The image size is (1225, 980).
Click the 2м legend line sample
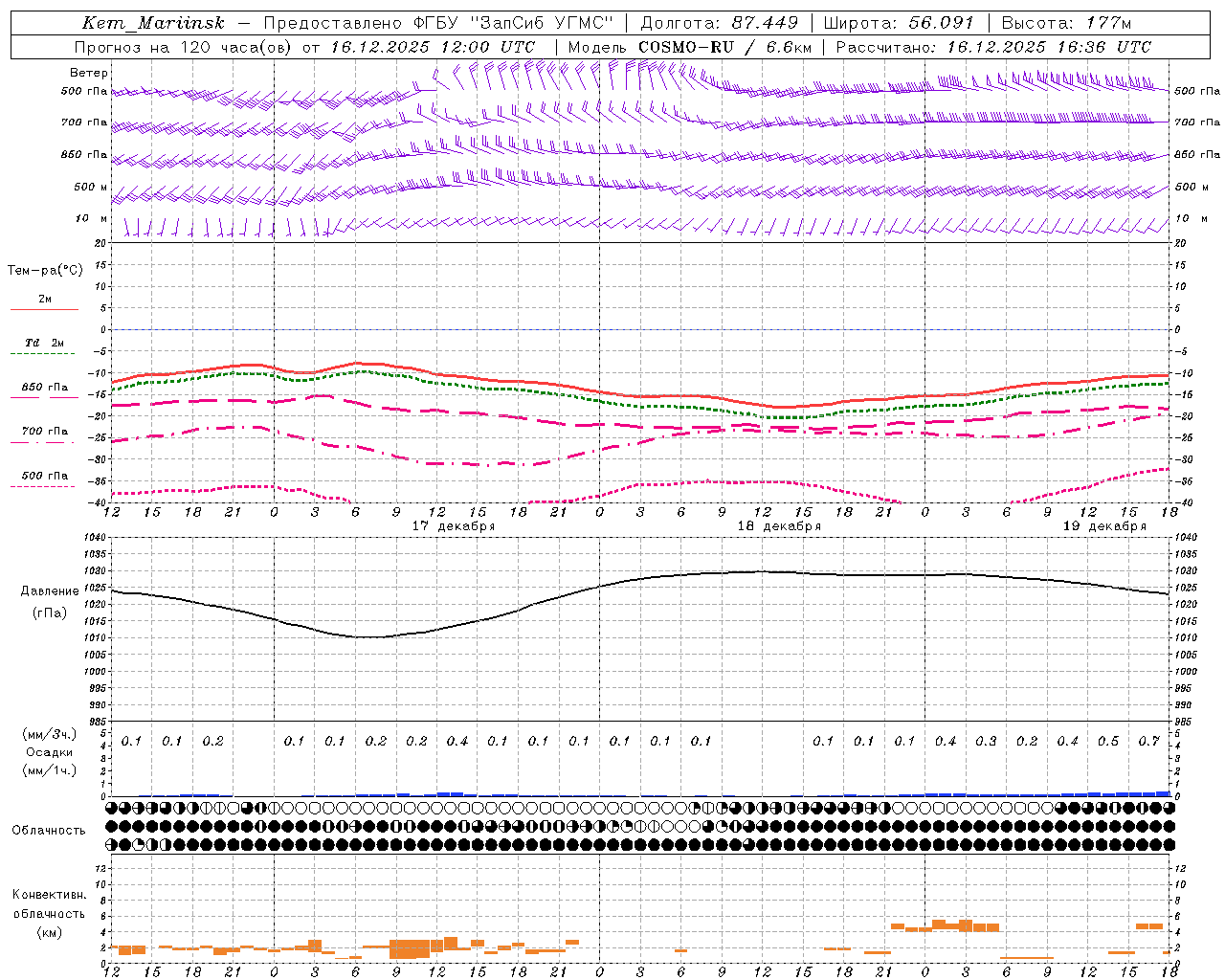coord(44,310)
